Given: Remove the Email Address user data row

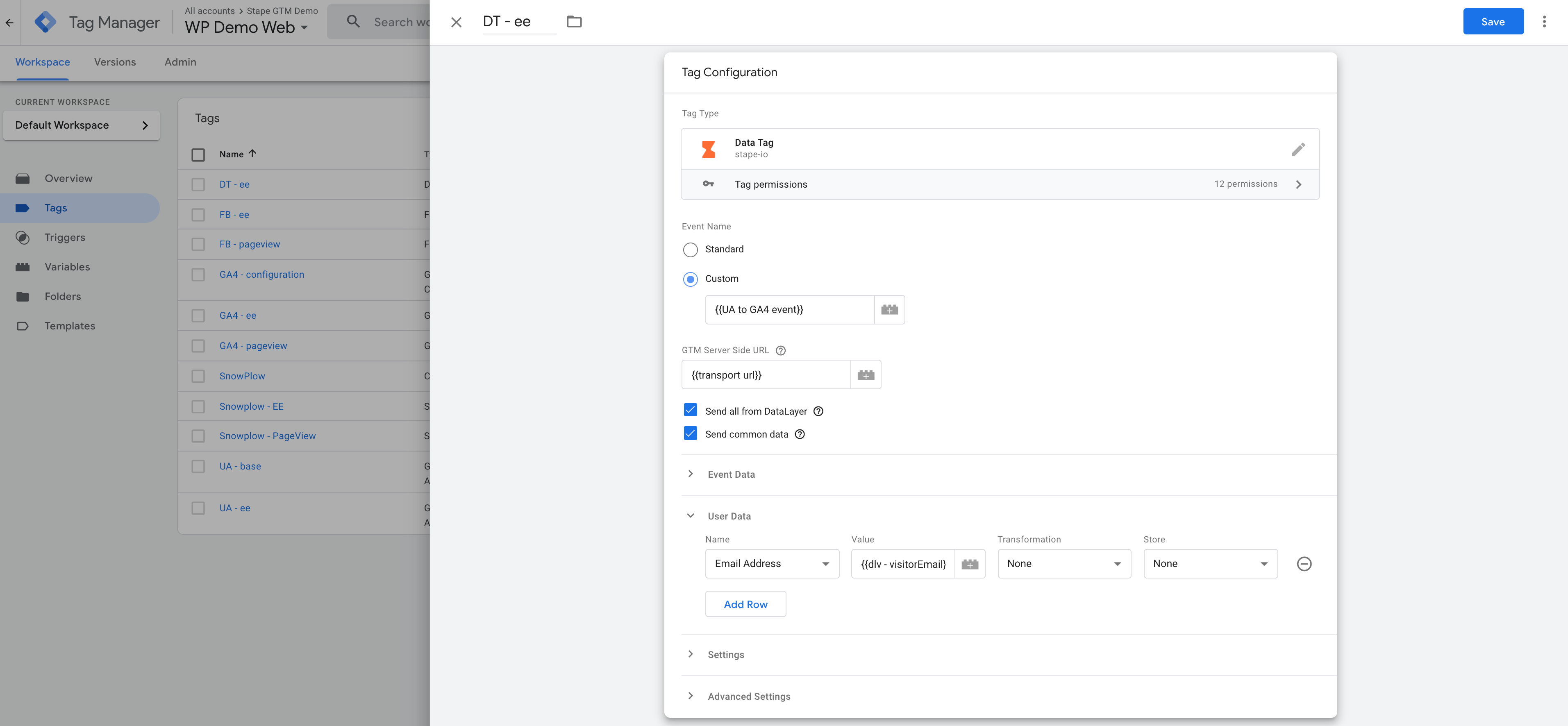Looking at the screenshot, I should (1304, 564).
